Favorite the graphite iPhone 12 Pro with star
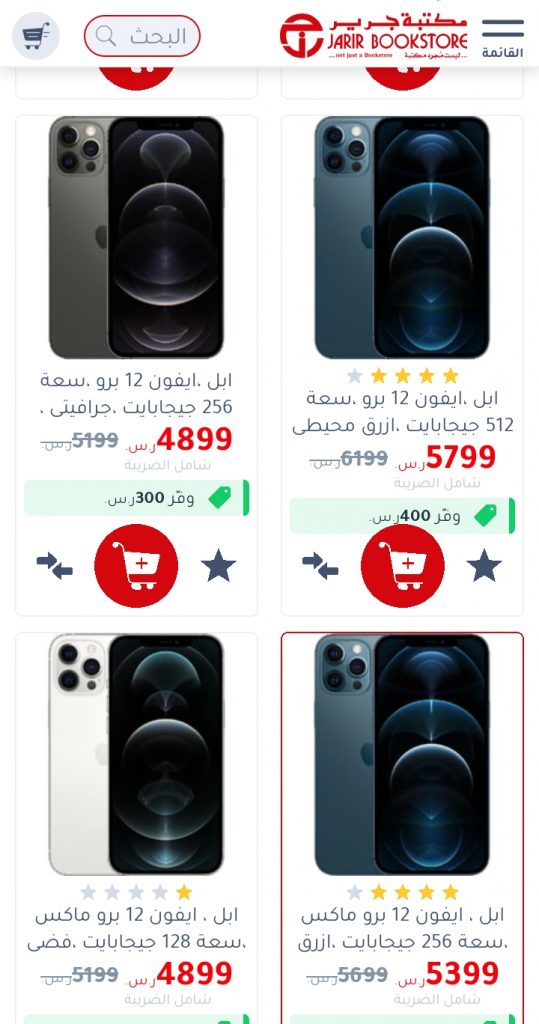The image size is (539, 1024). (218, 566)
